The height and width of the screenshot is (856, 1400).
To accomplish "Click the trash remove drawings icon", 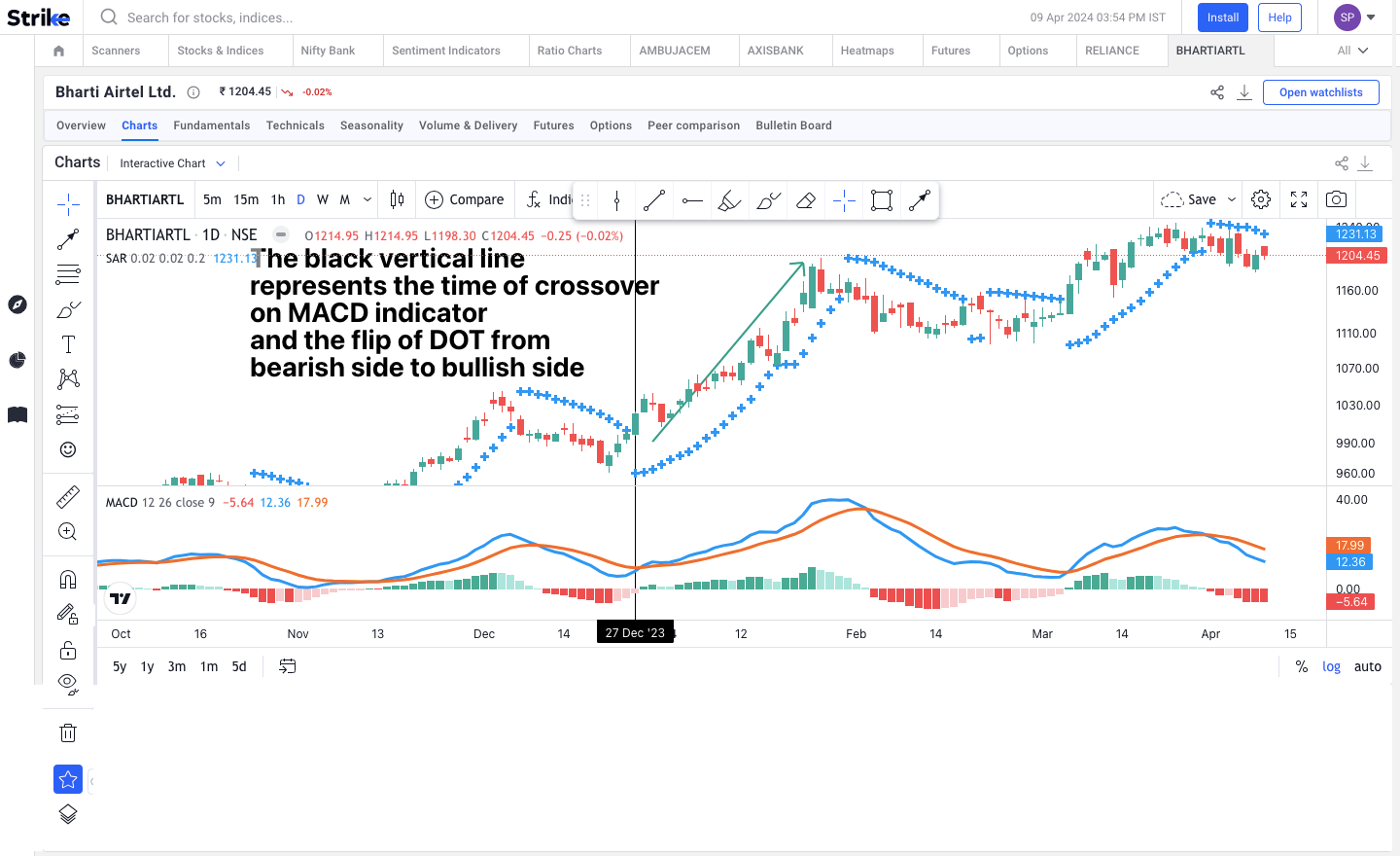I will 68,733.
